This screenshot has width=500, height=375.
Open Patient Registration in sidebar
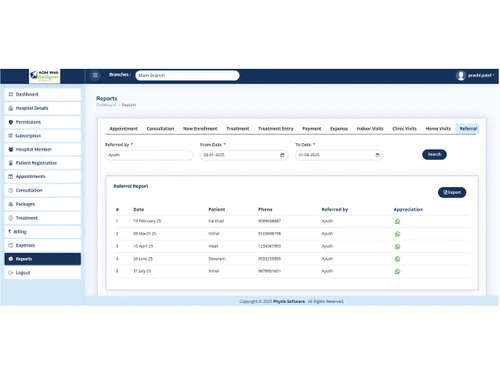coord(43,163)
